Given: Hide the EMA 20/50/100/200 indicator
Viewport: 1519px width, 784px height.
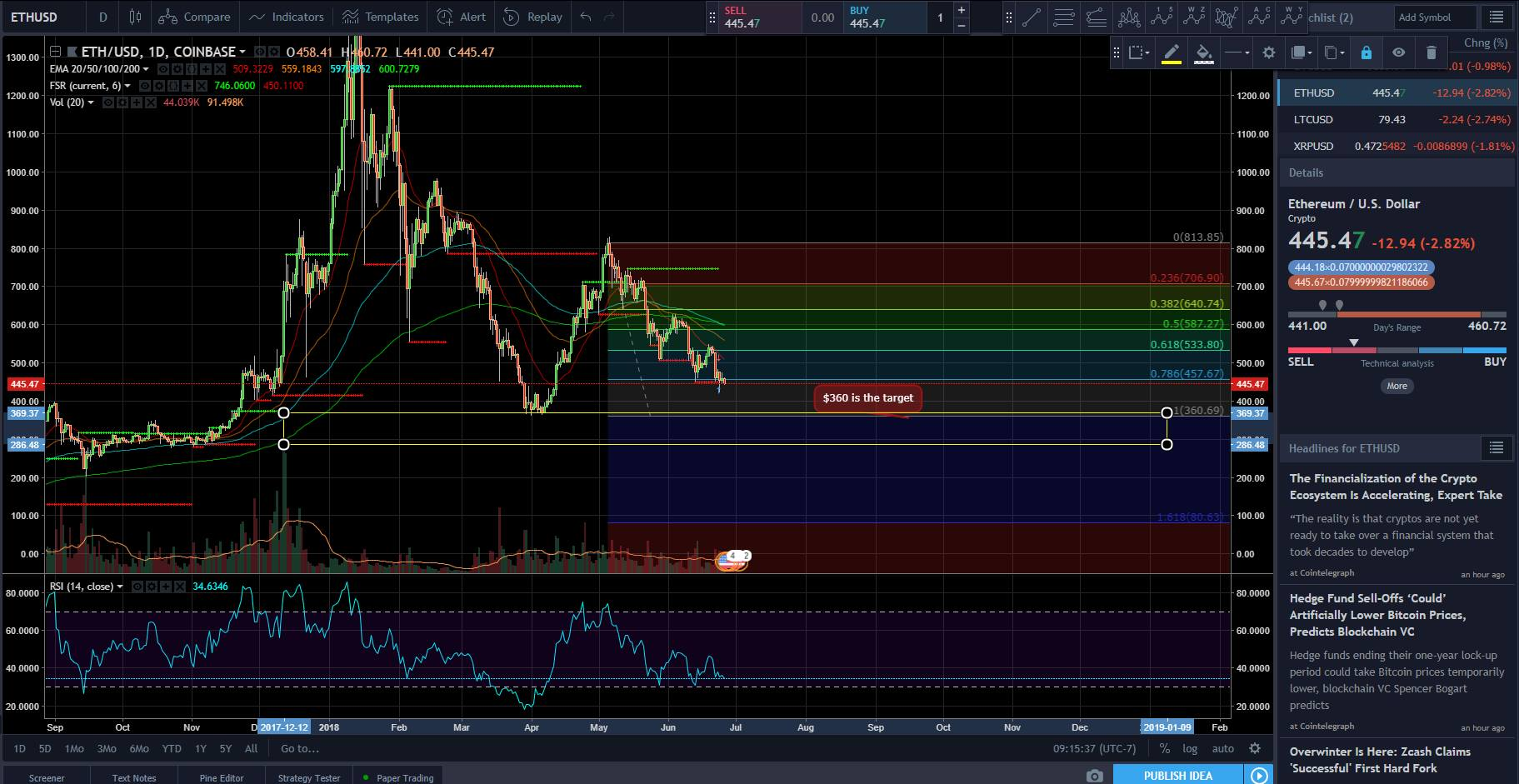Looking at the screenshot, I should pyautogui.click(x=163, y=69).
